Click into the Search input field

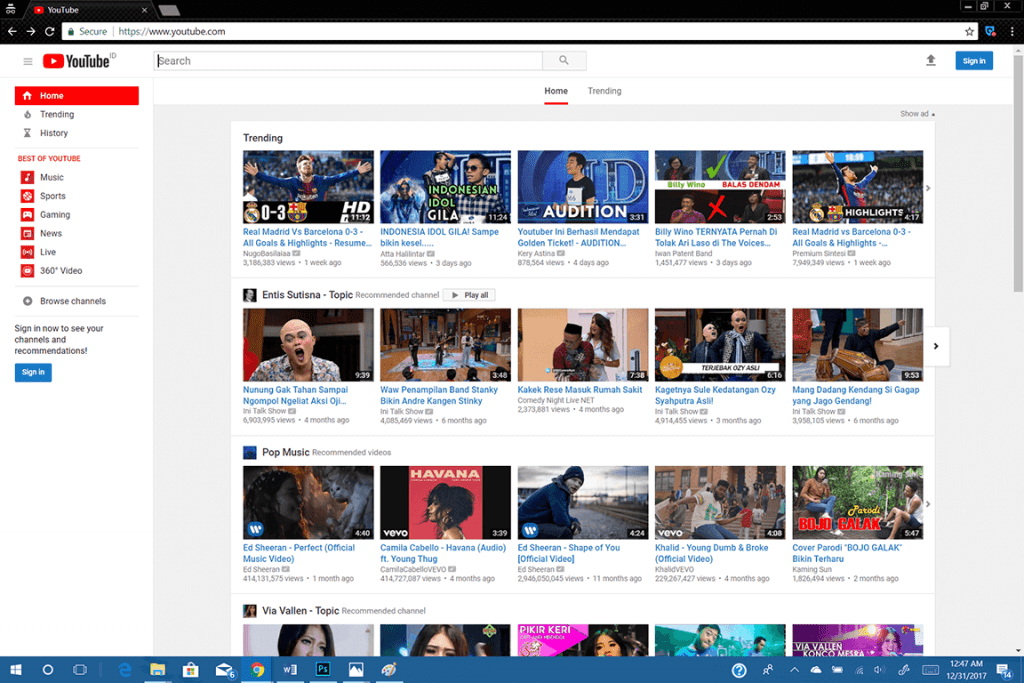click(x=348, y=61)
